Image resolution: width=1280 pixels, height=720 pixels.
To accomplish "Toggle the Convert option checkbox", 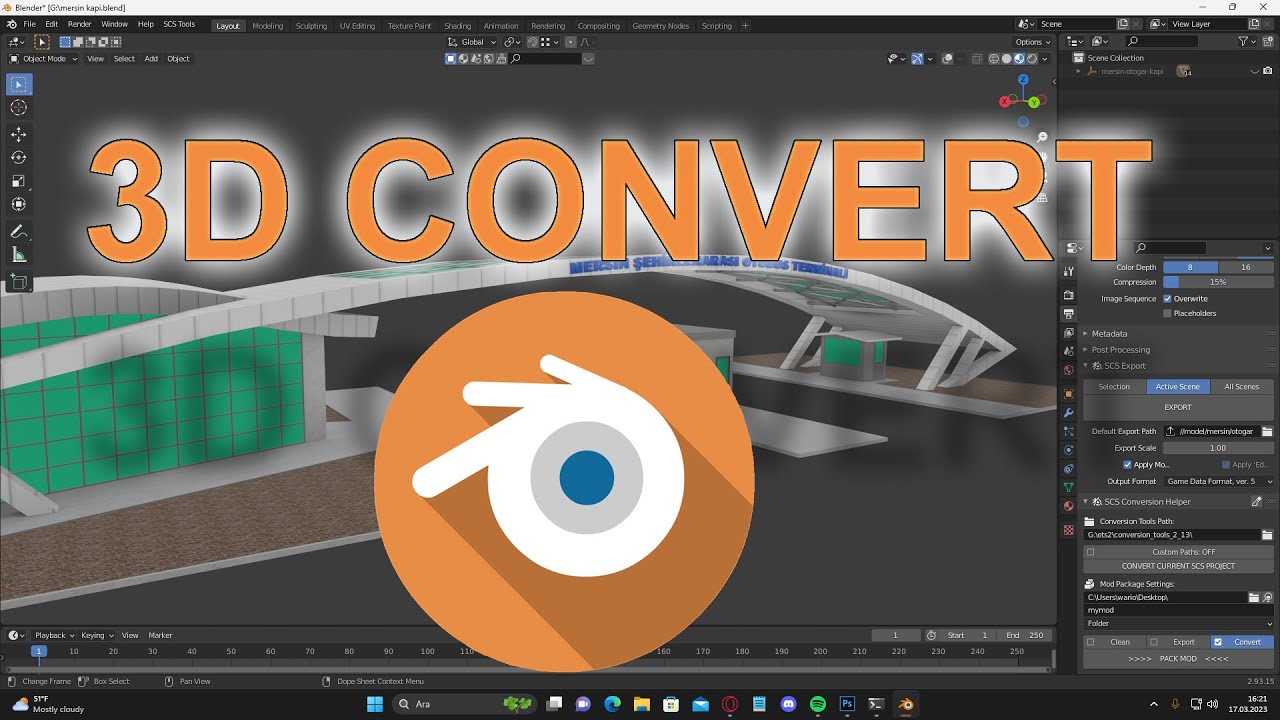I will pyautogui.click(x=1217, y=642).
